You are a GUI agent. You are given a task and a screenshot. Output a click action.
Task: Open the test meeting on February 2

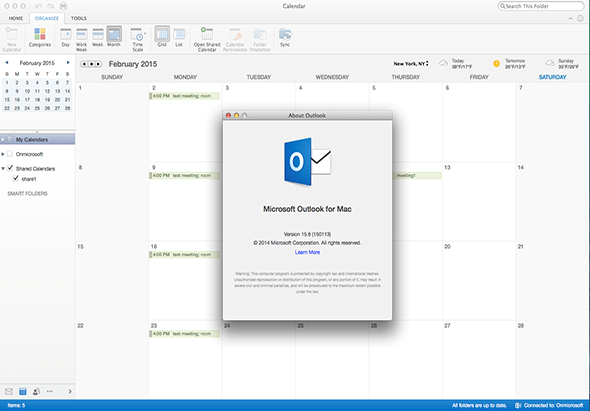click(184, 96)
